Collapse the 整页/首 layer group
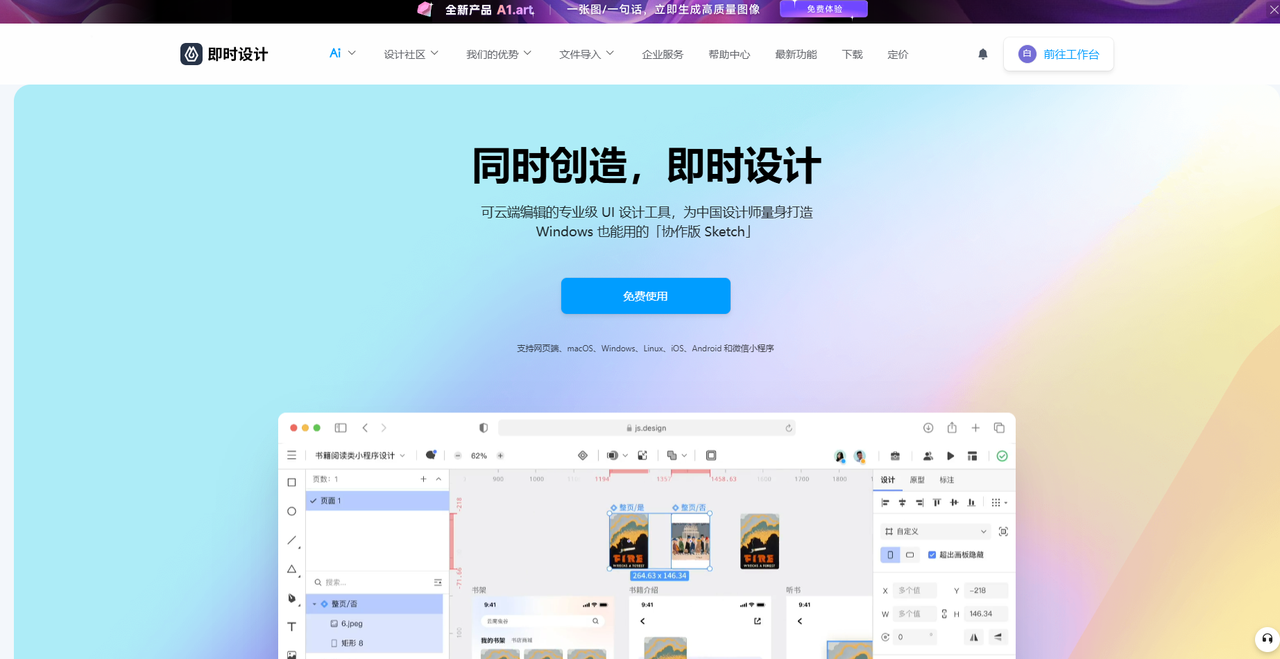 [x=314, y=603]
